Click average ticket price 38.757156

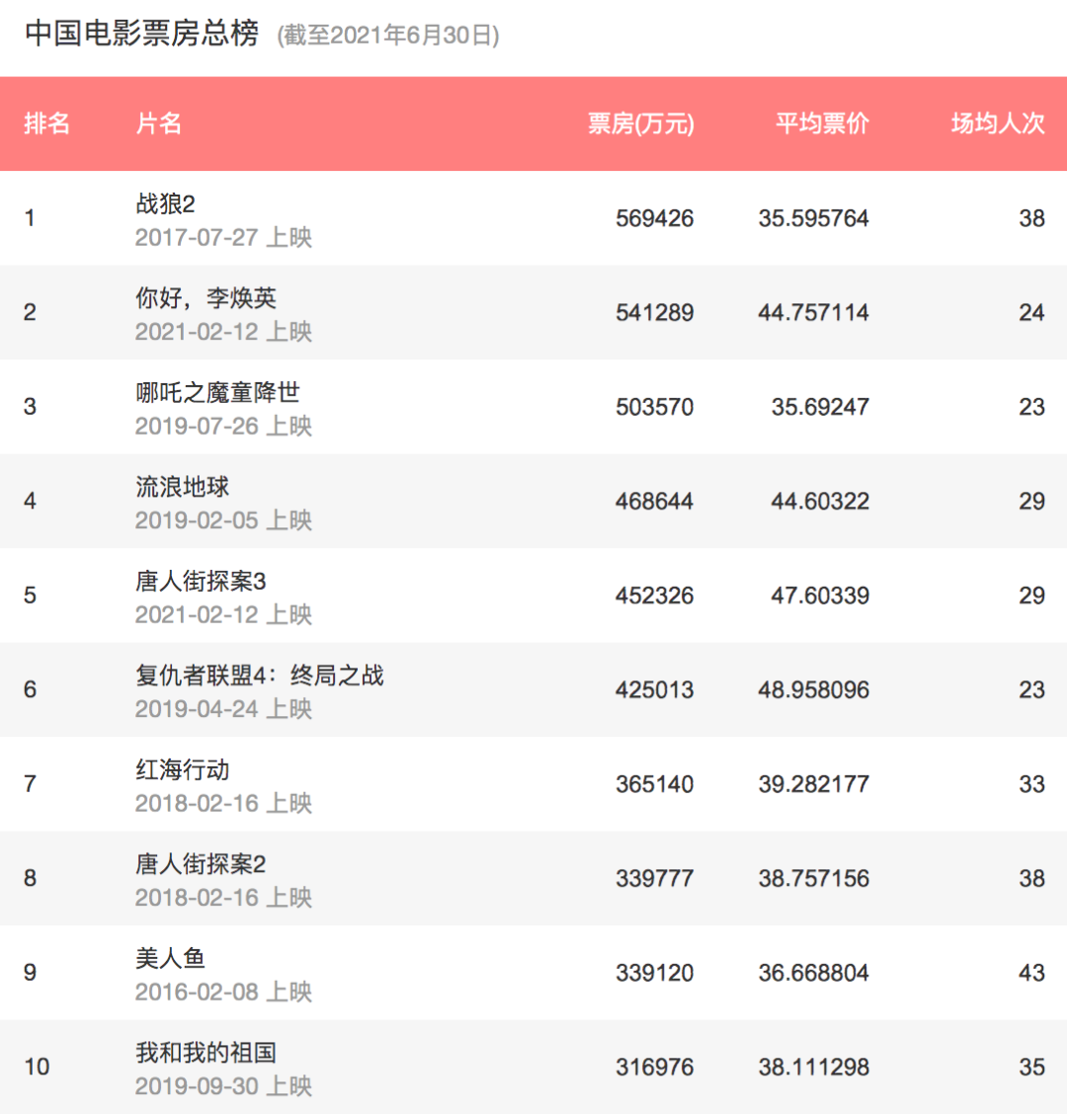(x=814, y=879)
